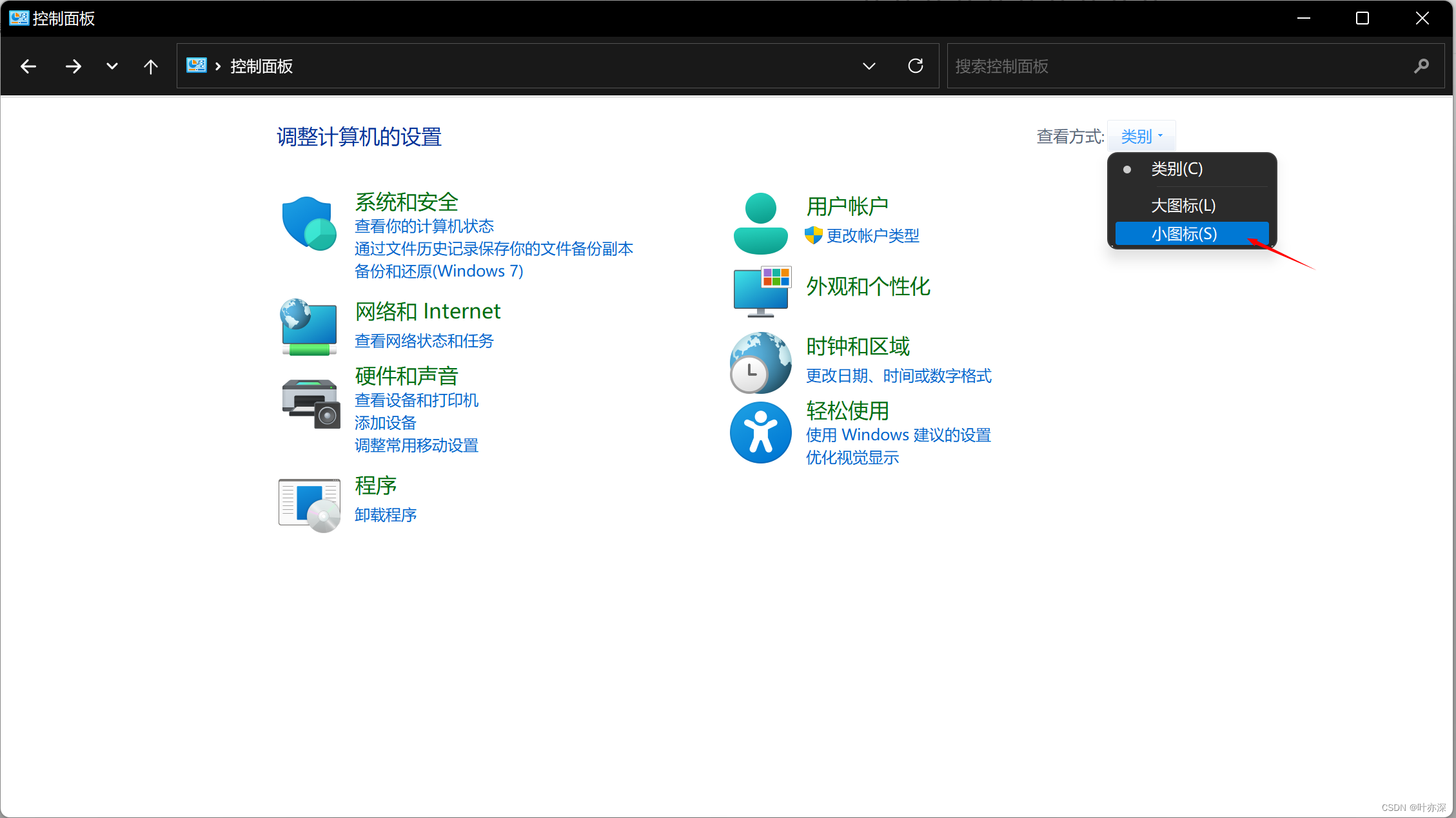Click the refresh button in address bar
The height and width of the screenshot is (818, 1456).
tap(916, 66)
